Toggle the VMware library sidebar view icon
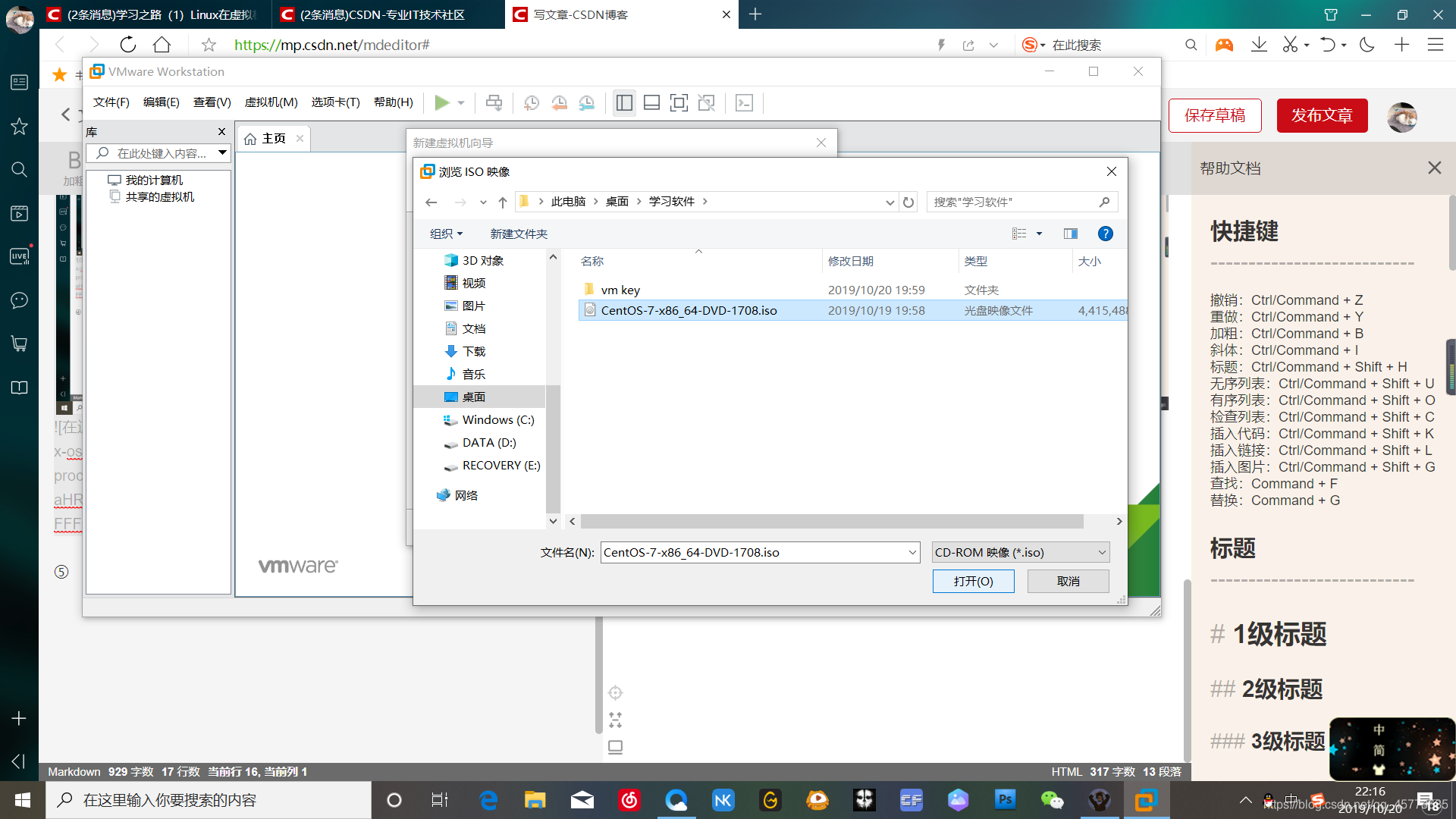This screenshot has height=819, width=1456. click(624, 102)
